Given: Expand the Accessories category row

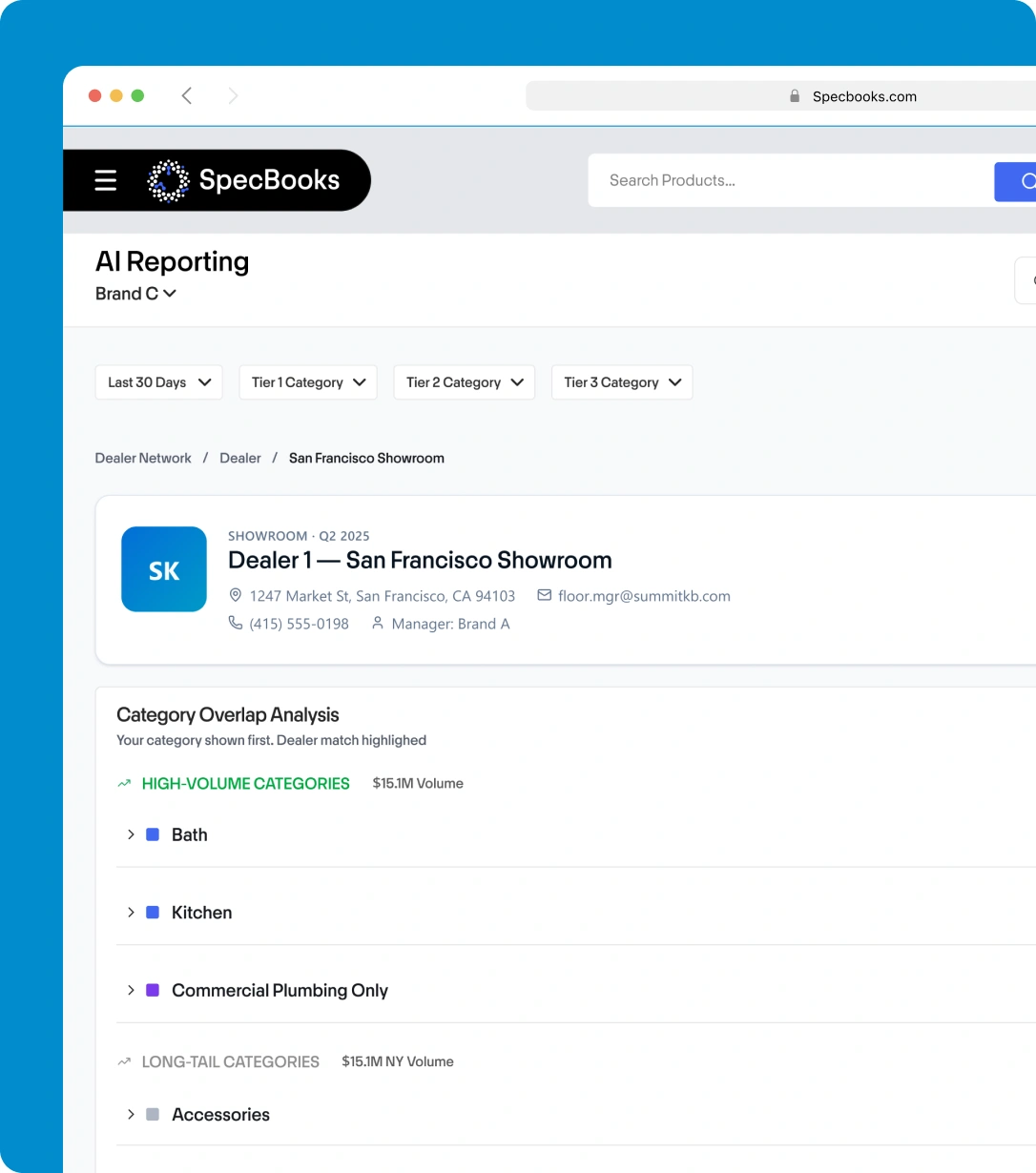Looking at the screenshot, I should tap(131, 1115).
